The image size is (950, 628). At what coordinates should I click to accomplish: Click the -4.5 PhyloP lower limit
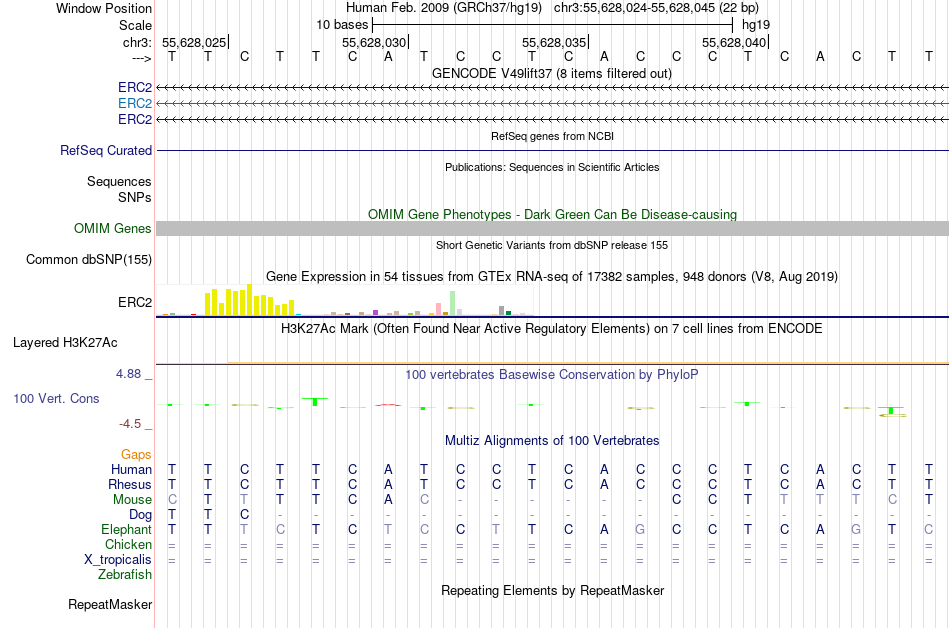tap(130, 424)
